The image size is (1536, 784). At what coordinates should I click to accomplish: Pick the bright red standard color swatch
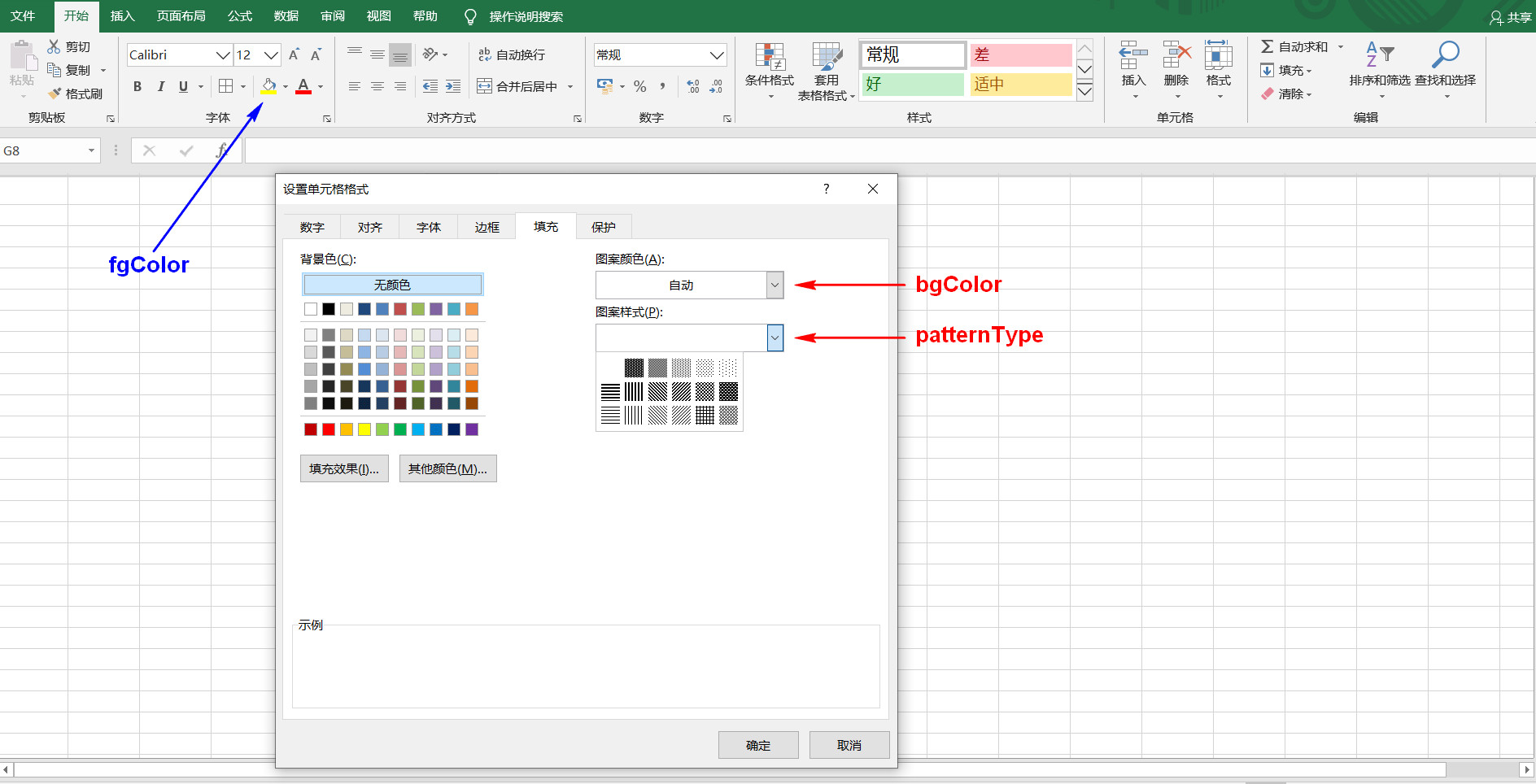[329, 429]
